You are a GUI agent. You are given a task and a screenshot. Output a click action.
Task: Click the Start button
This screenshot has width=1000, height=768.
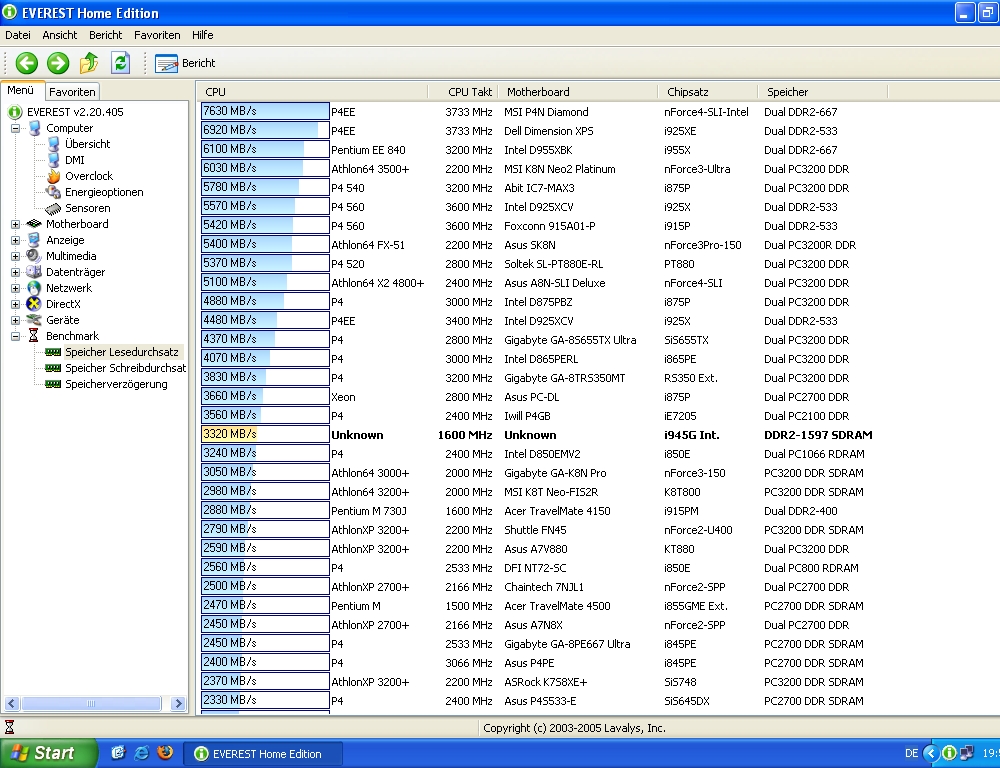pyautogui.click(x=48, y=753)
